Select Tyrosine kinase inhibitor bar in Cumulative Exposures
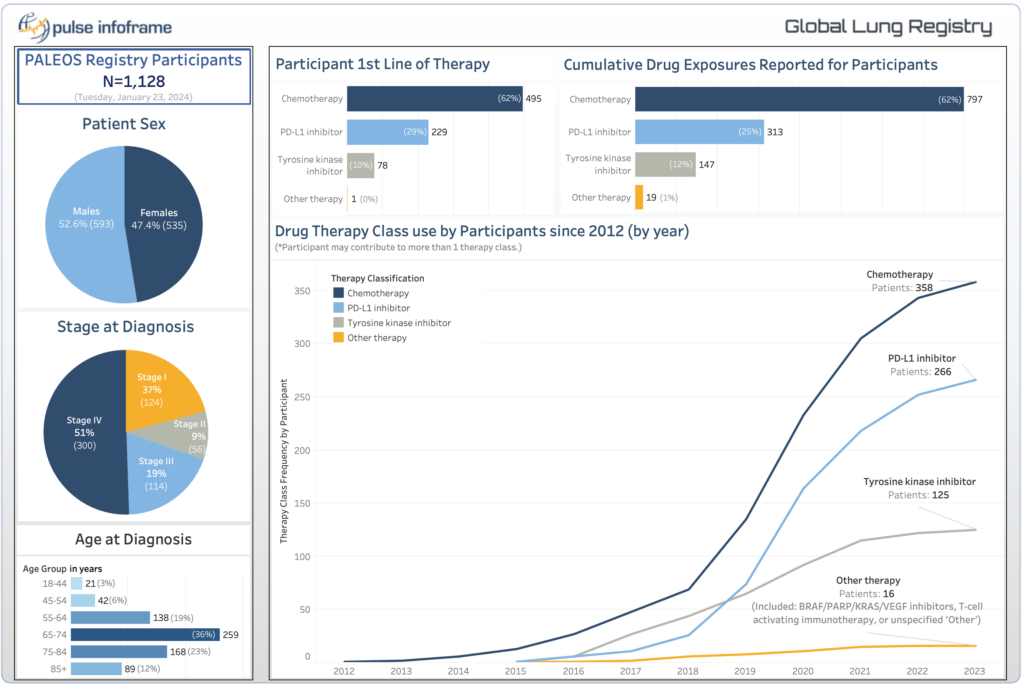The height and width of the screenshot is (687, 1024). [665, 164]
